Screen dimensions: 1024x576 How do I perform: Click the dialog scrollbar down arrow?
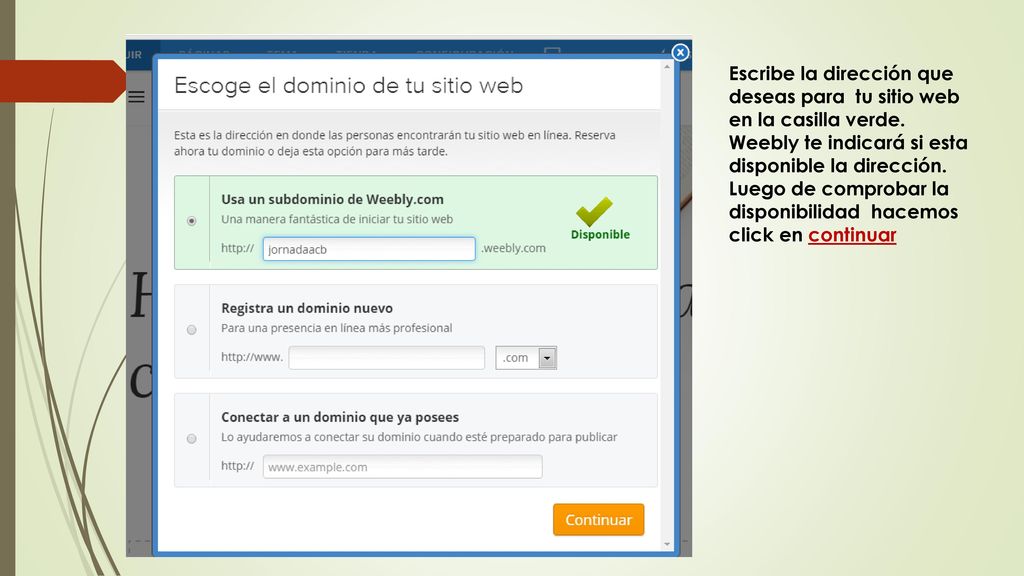(667, 544)
